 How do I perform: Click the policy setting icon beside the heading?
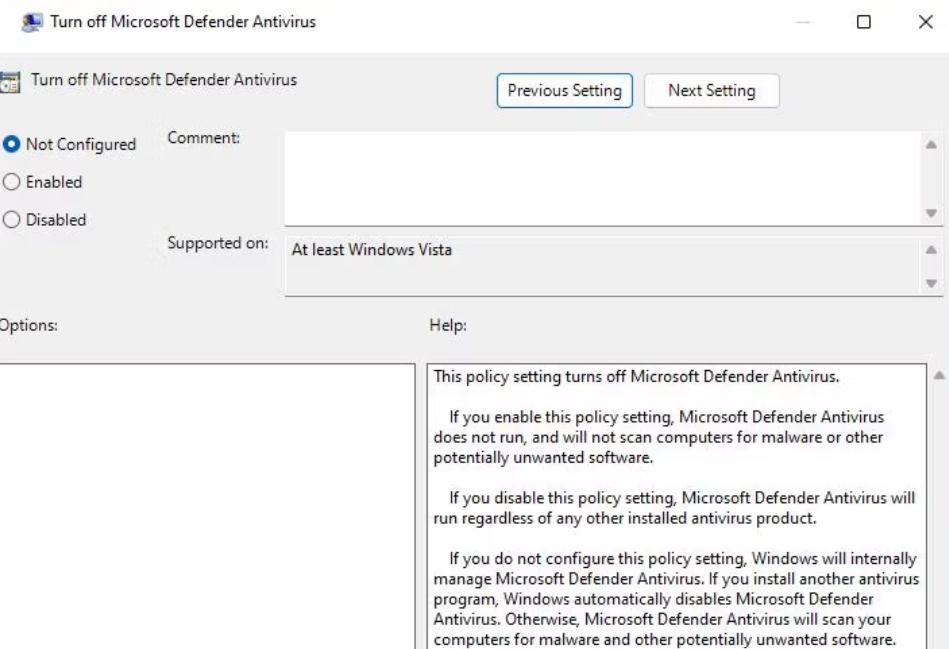point(10,82)
